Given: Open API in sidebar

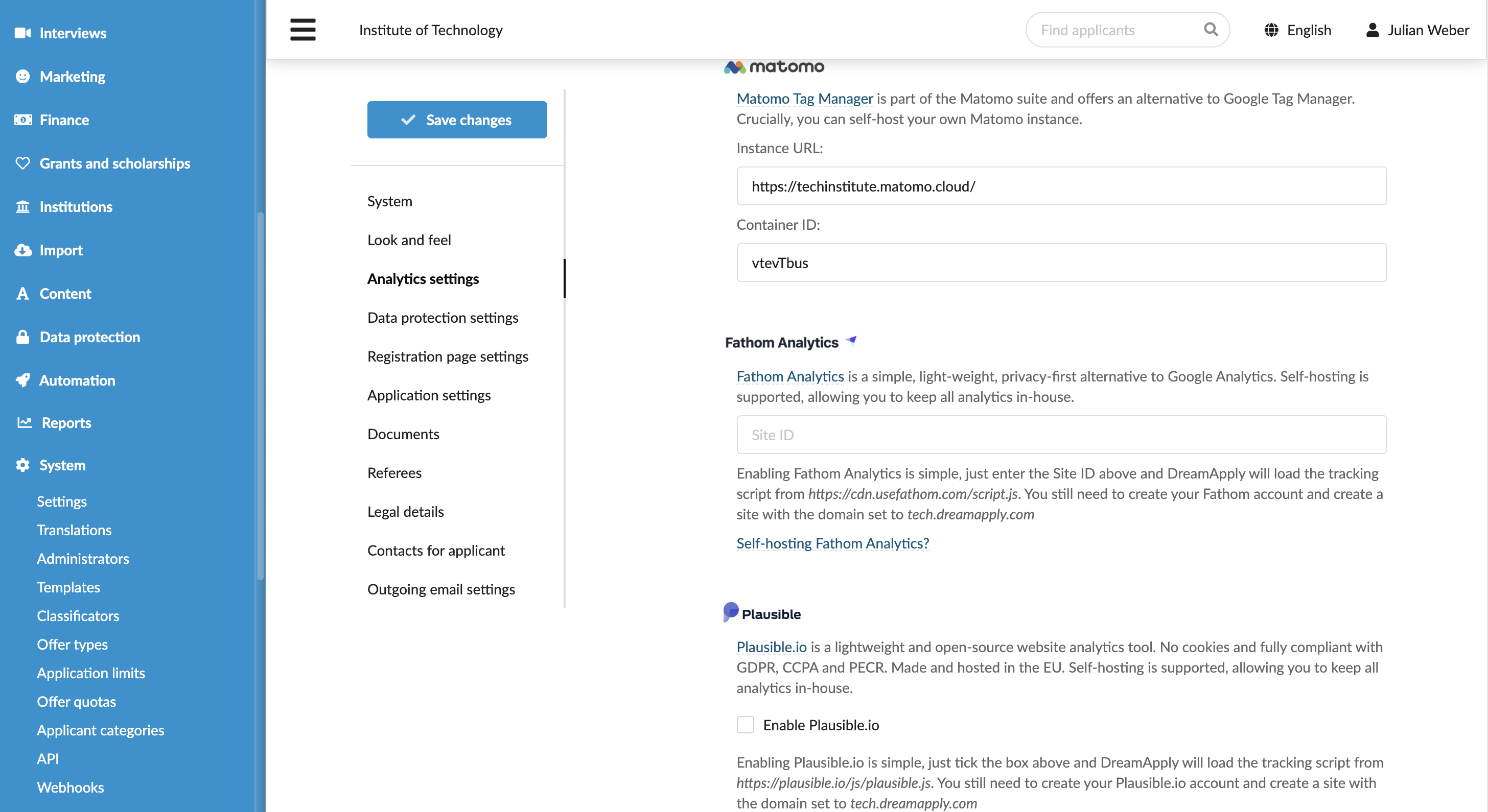Looking at the screenshot, I should click(x=48, y=758).
